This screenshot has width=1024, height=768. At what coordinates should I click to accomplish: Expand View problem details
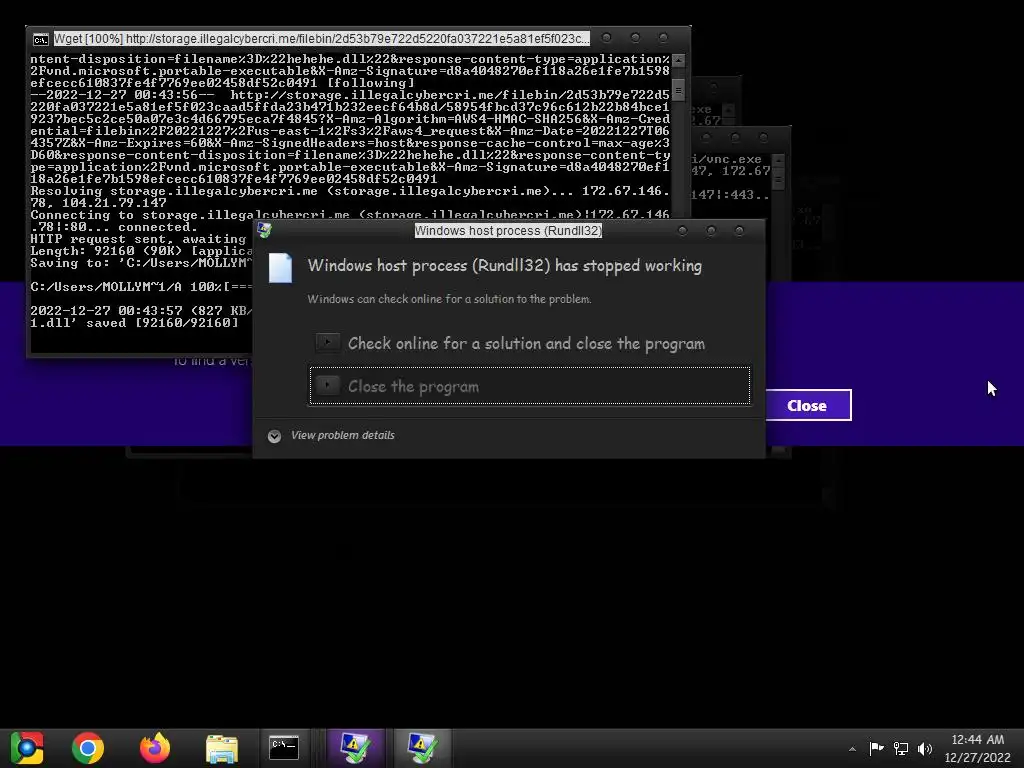pyautogui.click(x=331, y=436)
